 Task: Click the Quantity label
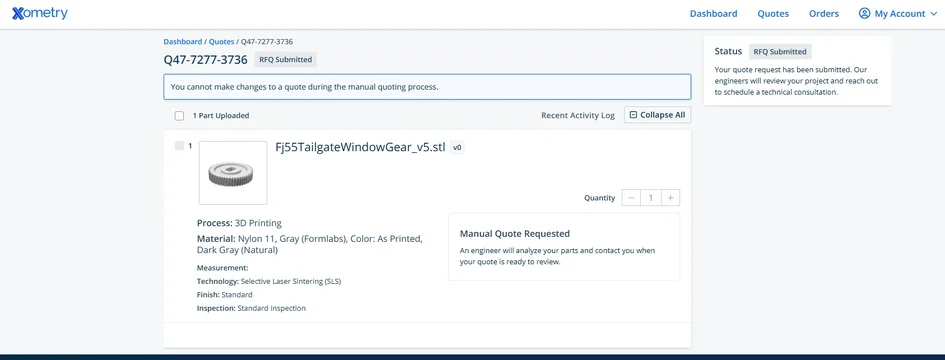coord(600,198)
